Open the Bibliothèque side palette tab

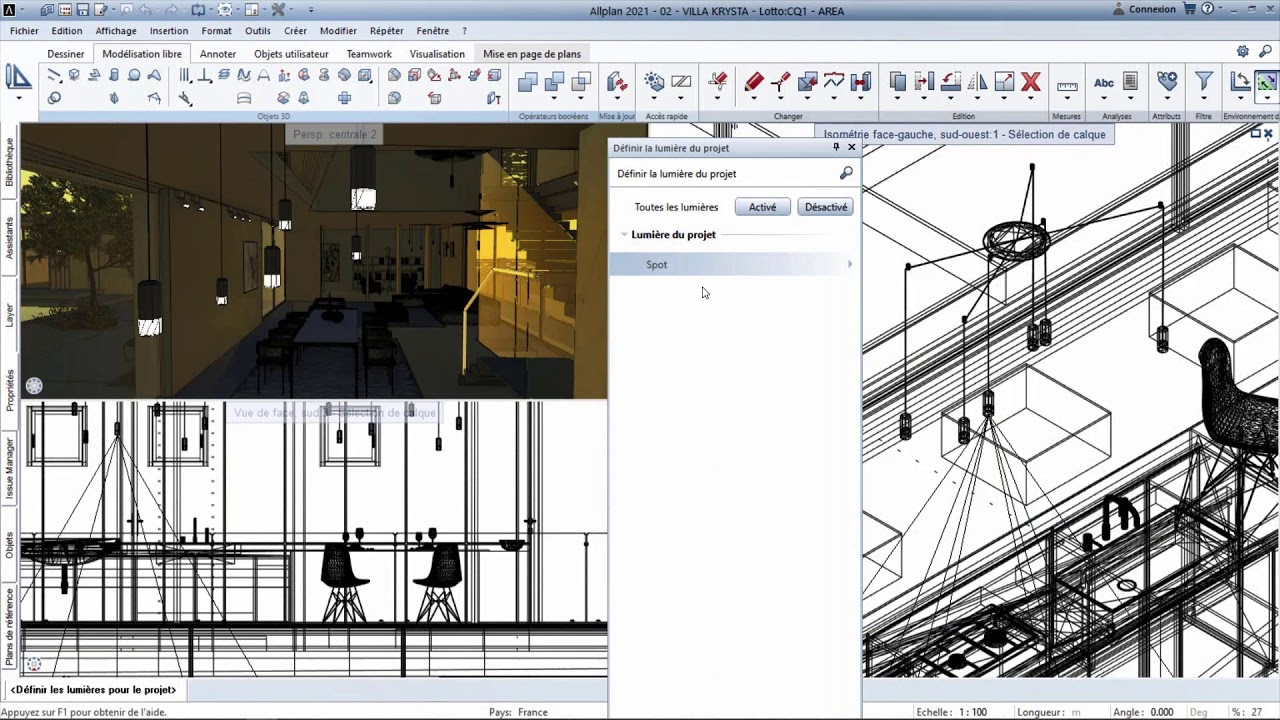9,162
